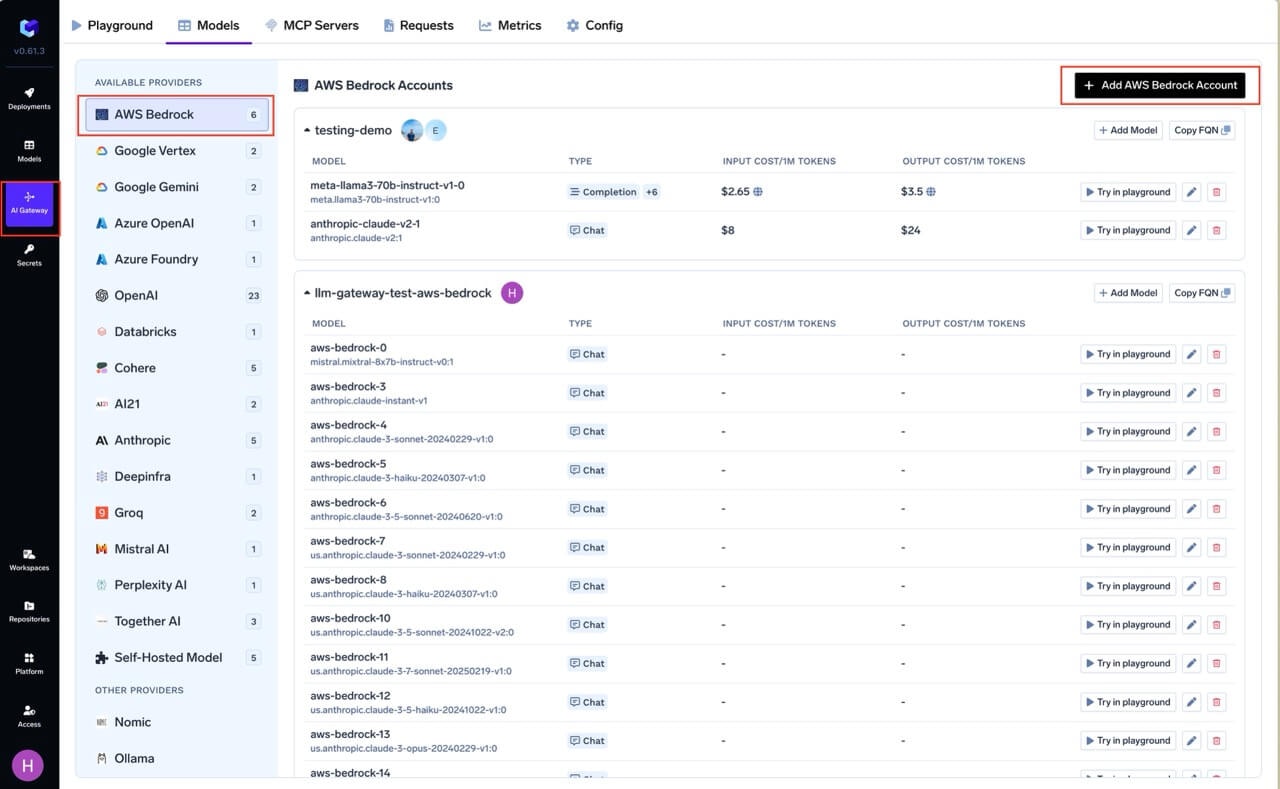The height and width of the screenshot is (789, 1280).
Task: Delete the meta-llama3-70b-instruct-v1-0 model
Action: (x=1216, y=192)
